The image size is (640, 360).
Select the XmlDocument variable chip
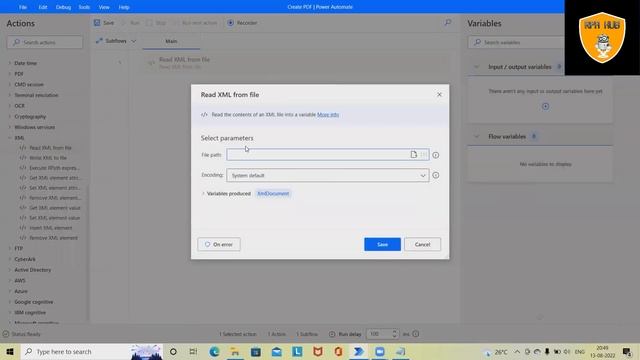(273, 193)
